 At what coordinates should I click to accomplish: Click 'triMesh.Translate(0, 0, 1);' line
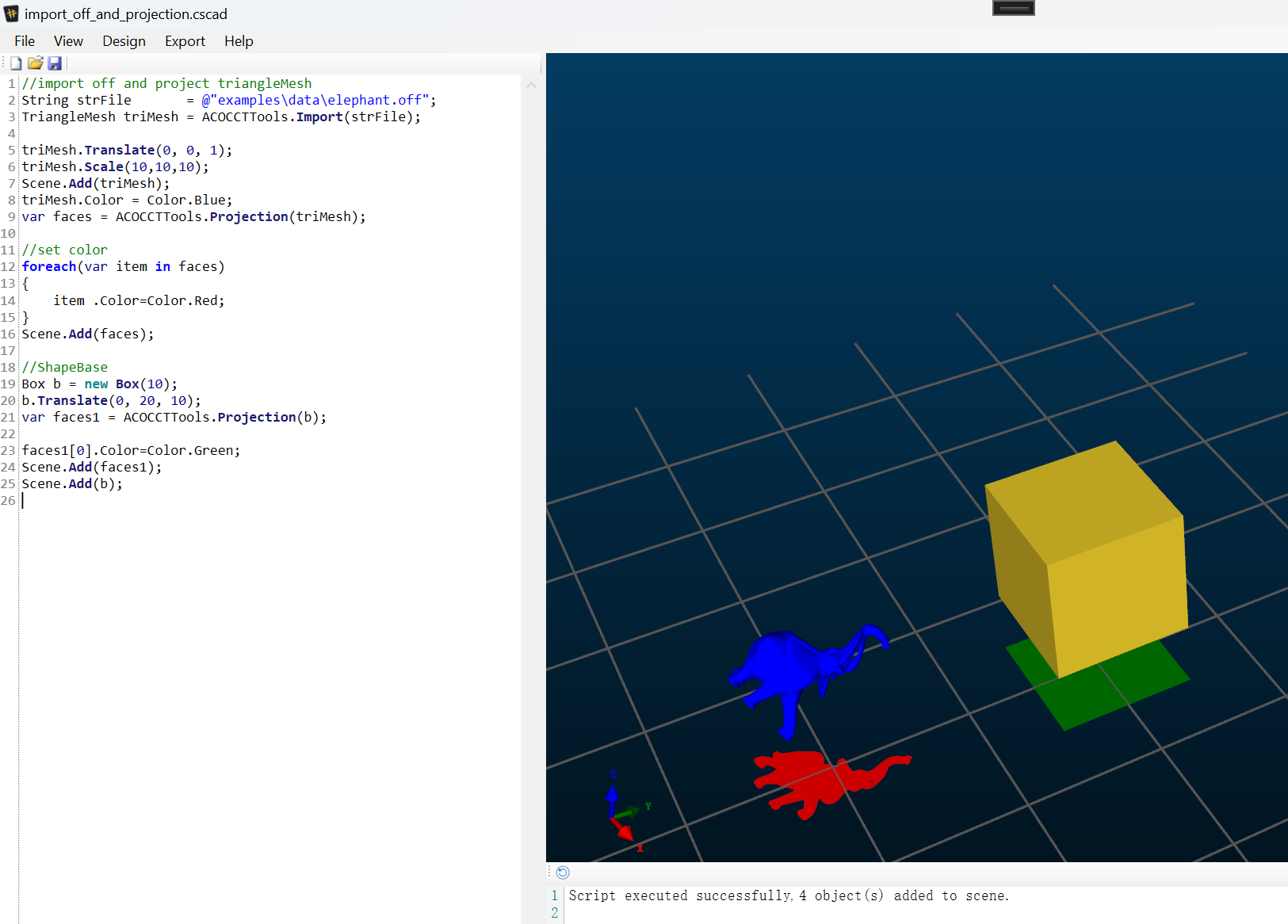(x=127, y=151)
